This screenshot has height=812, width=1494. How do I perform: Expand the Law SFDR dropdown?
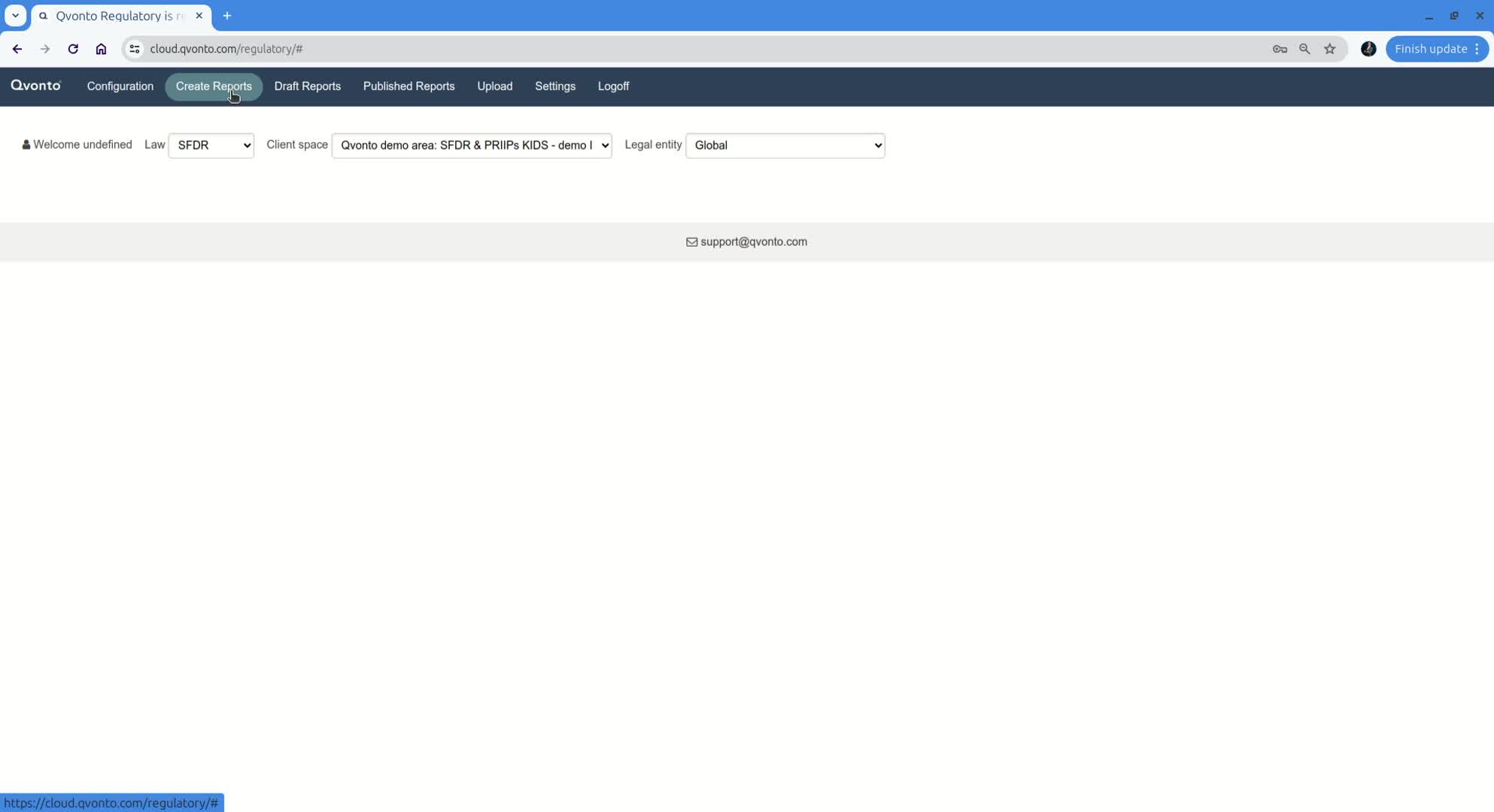(211, 146)
